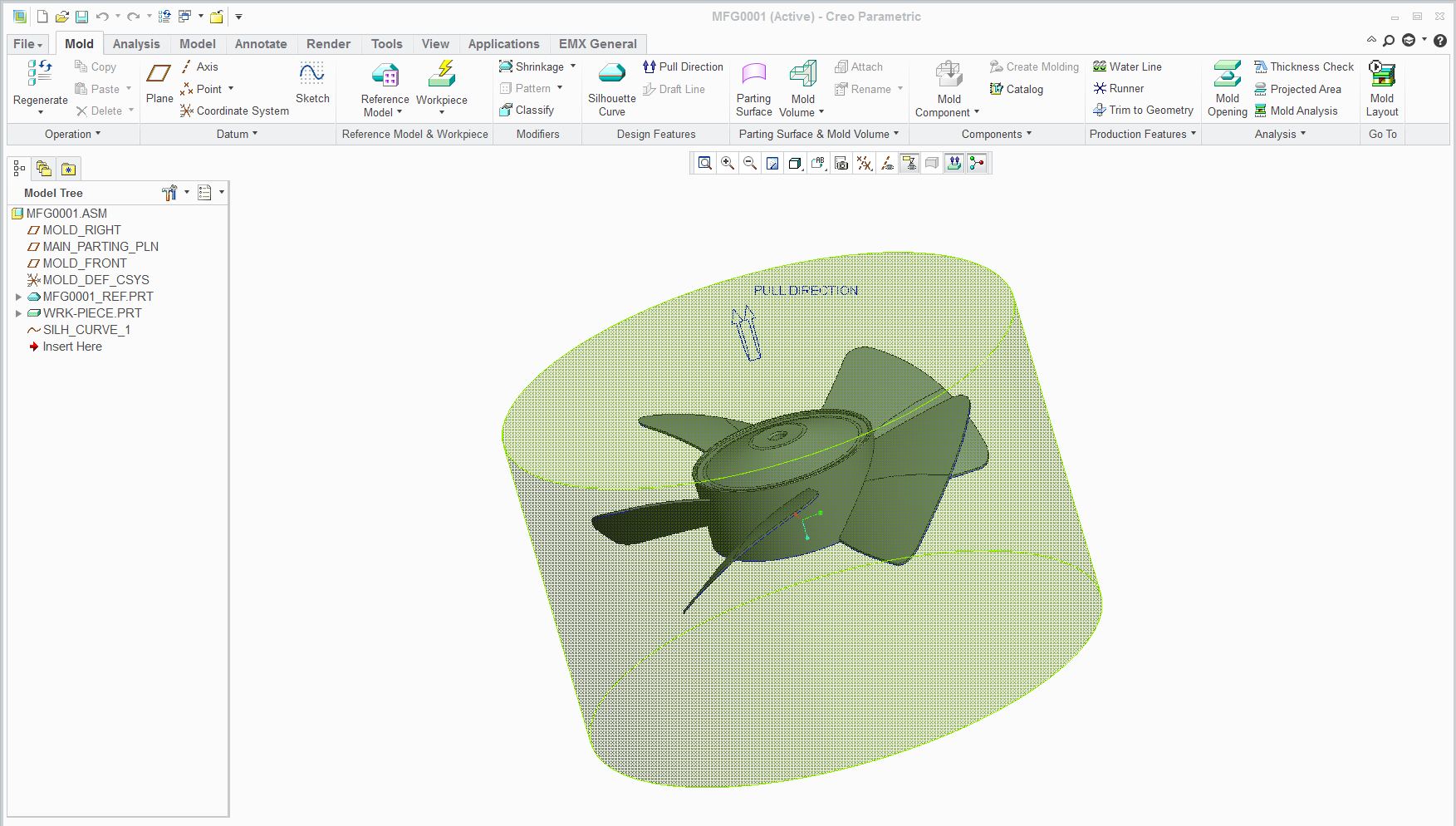Toggle annotation display in graphics toolbar
Viewport: 1456px width, 826px height.
tap(909, 164)
